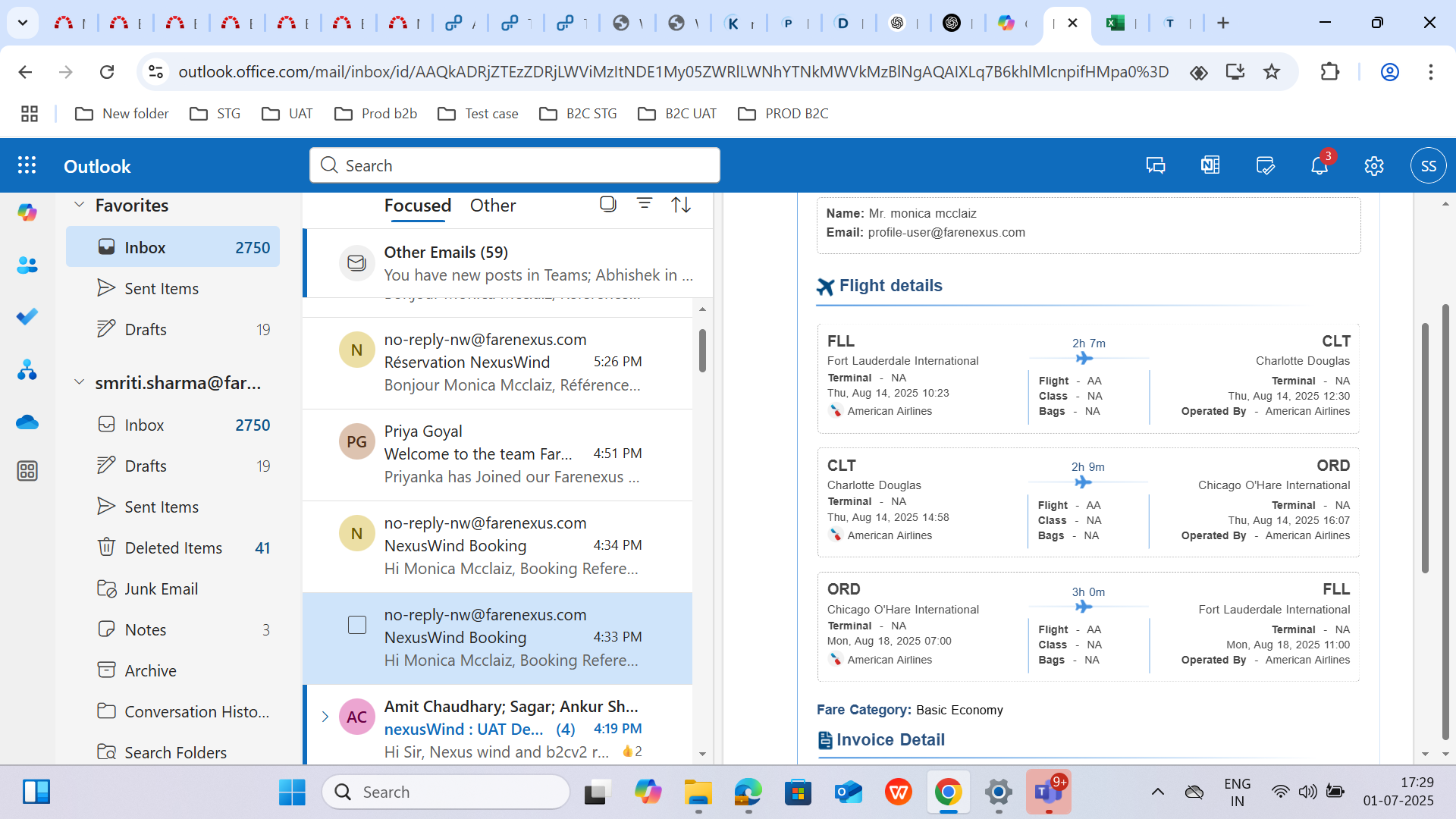Open Favorites Inbox folder
The image size is (1456, 819).
point(173,247)
